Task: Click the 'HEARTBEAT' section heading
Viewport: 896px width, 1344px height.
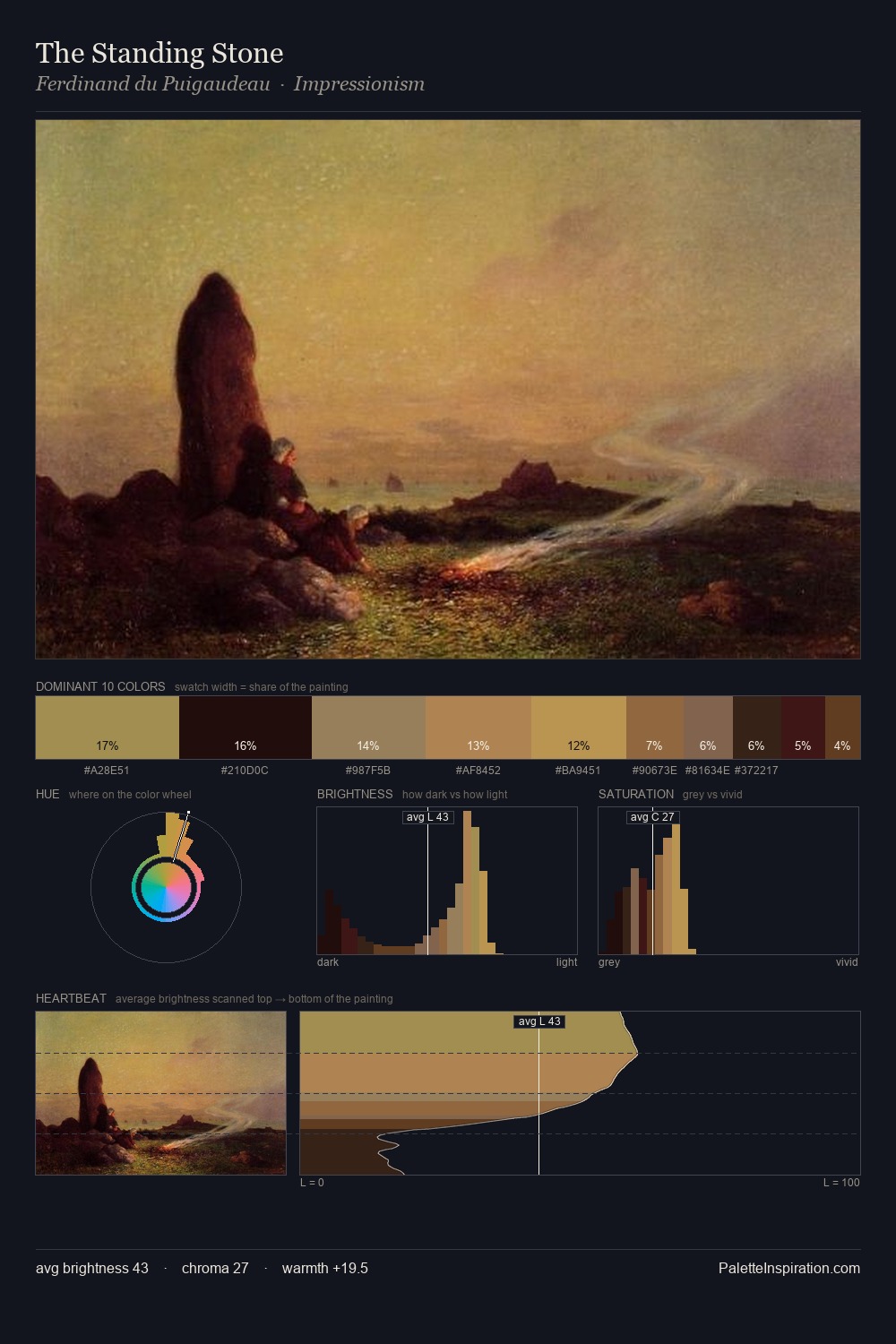Action: [x=71, y=998]
